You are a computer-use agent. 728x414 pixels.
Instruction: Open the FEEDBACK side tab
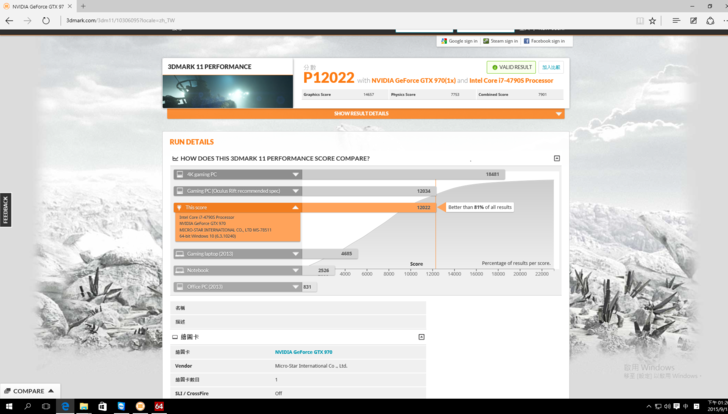point(6,210)
